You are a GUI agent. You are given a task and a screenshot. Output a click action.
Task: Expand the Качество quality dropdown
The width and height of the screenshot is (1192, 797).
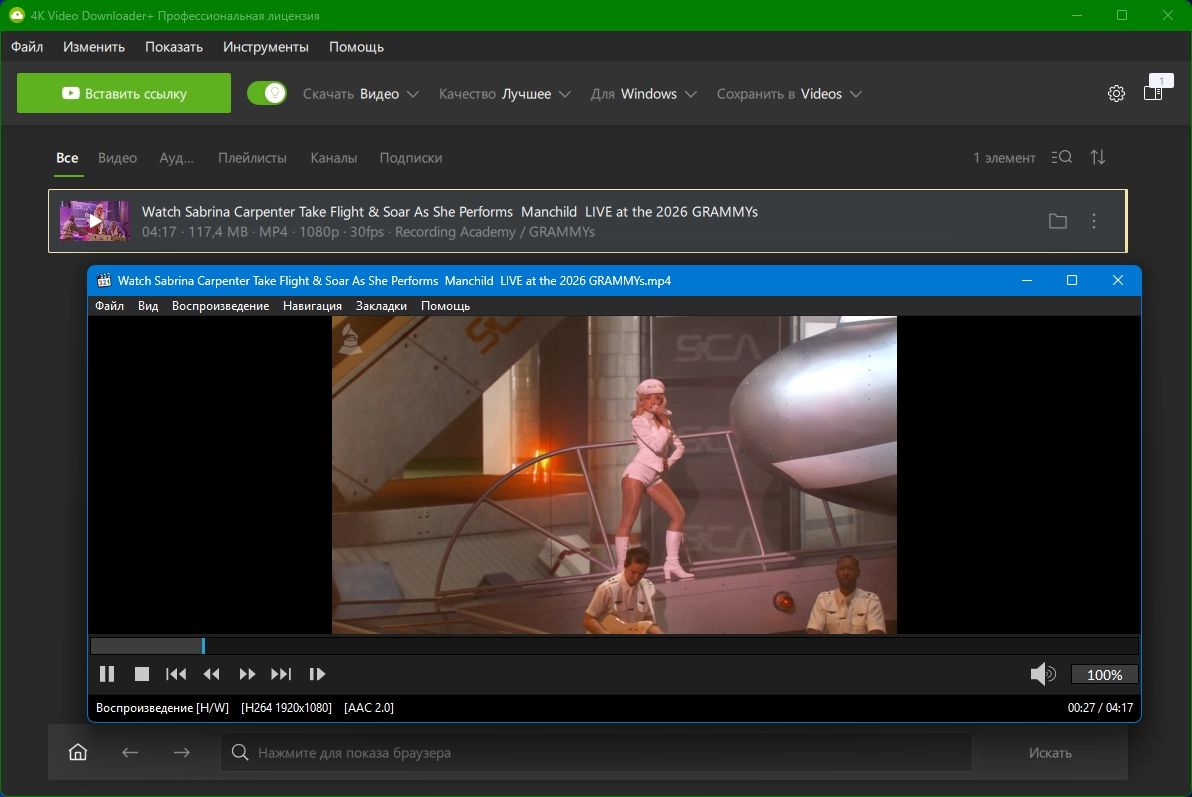point(505,94)
